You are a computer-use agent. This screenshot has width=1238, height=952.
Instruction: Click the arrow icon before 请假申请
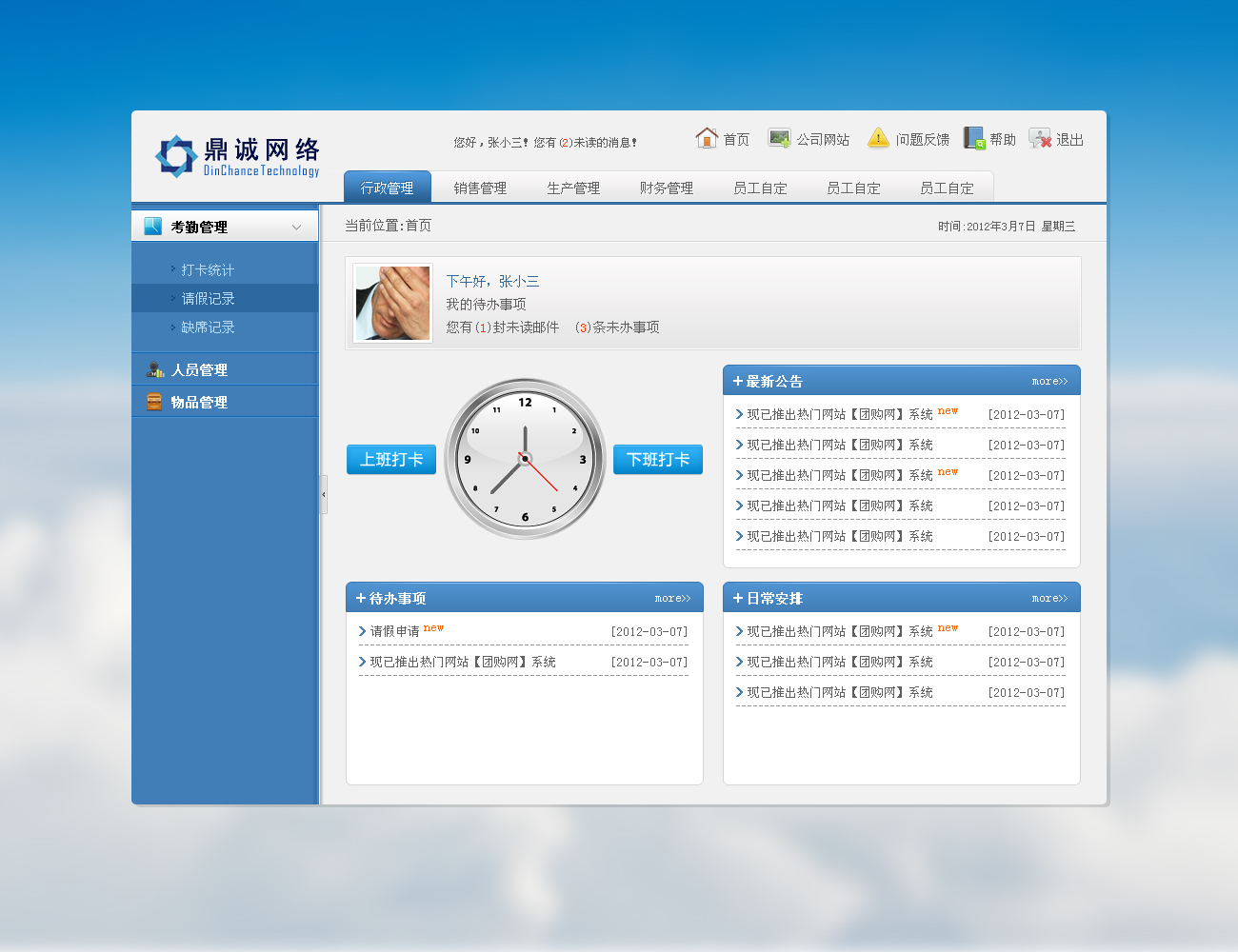(x=363, y=631)
